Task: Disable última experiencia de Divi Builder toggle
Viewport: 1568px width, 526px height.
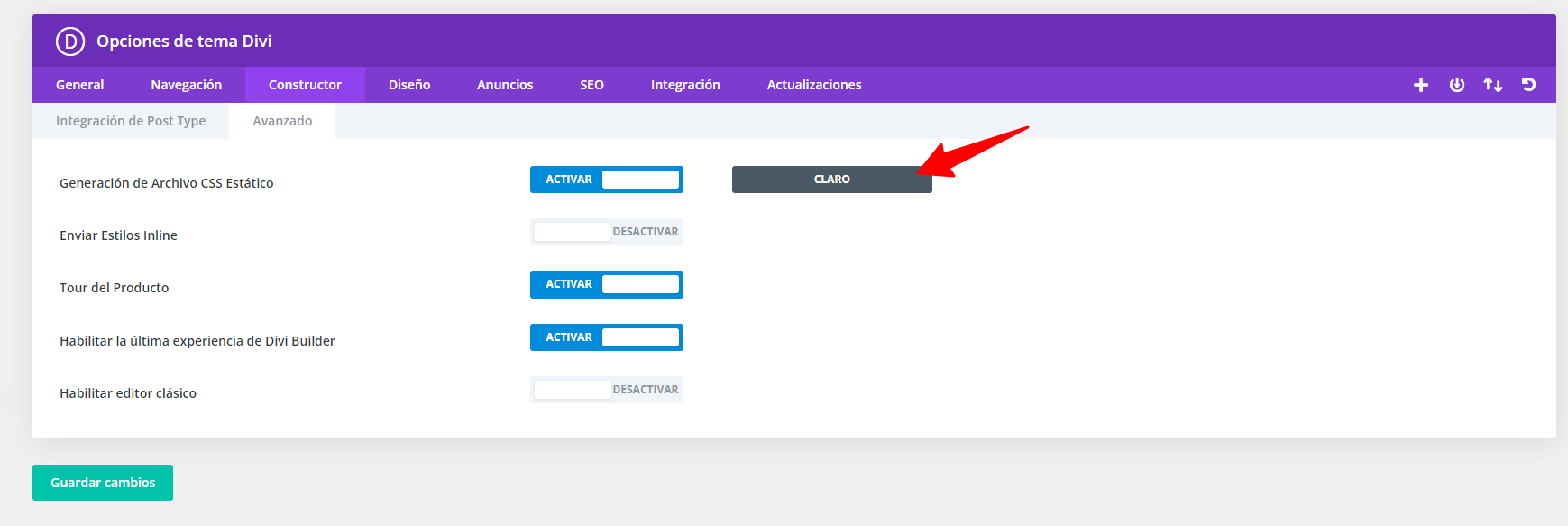Action: pos(607,337)
